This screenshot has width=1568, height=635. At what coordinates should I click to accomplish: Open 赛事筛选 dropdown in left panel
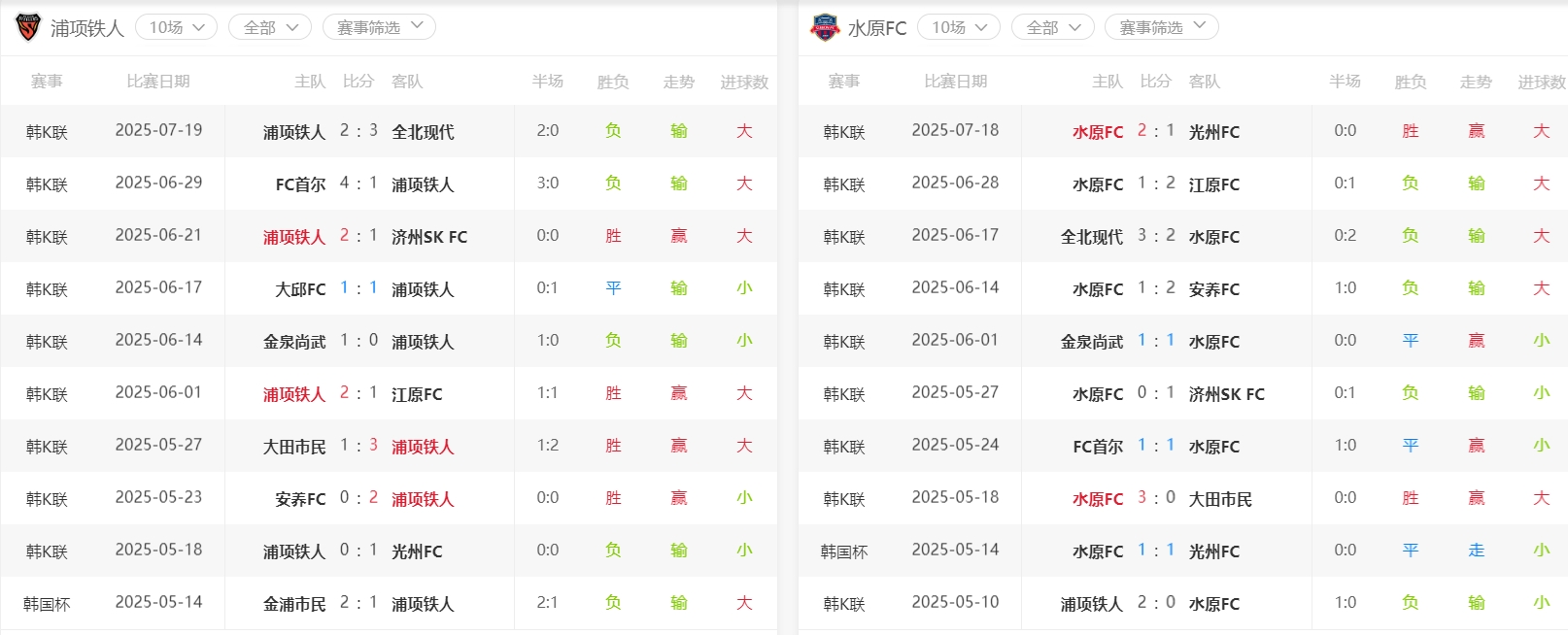point(379,27)
